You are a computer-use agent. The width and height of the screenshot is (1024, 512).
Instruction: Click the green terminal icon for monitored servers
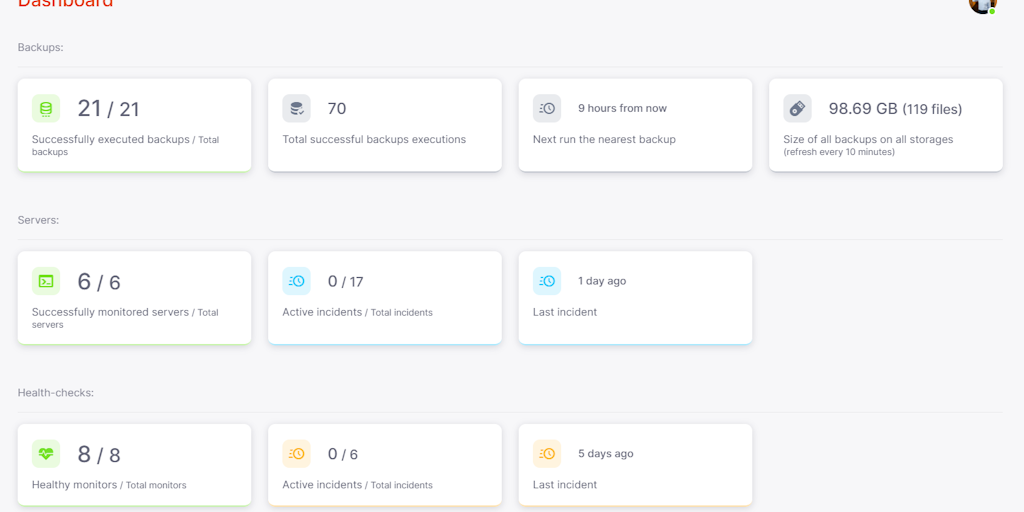click(46, 281)
